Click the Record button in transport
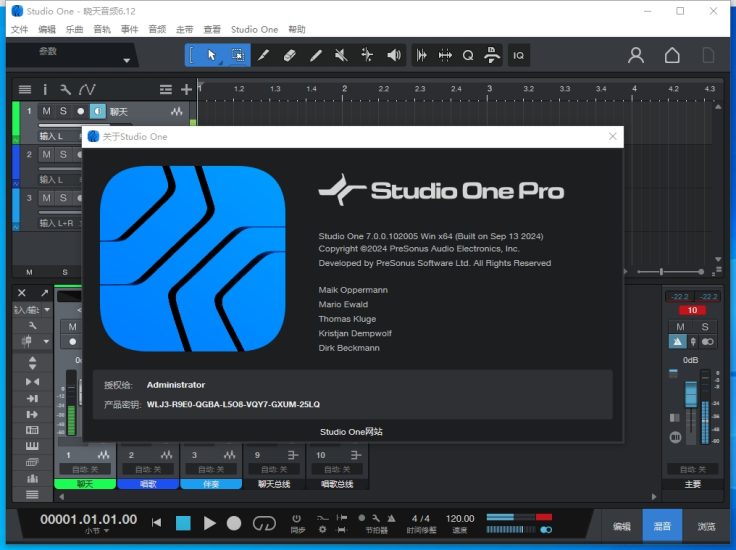Screen dimensions: 736x550 (234, 523)
